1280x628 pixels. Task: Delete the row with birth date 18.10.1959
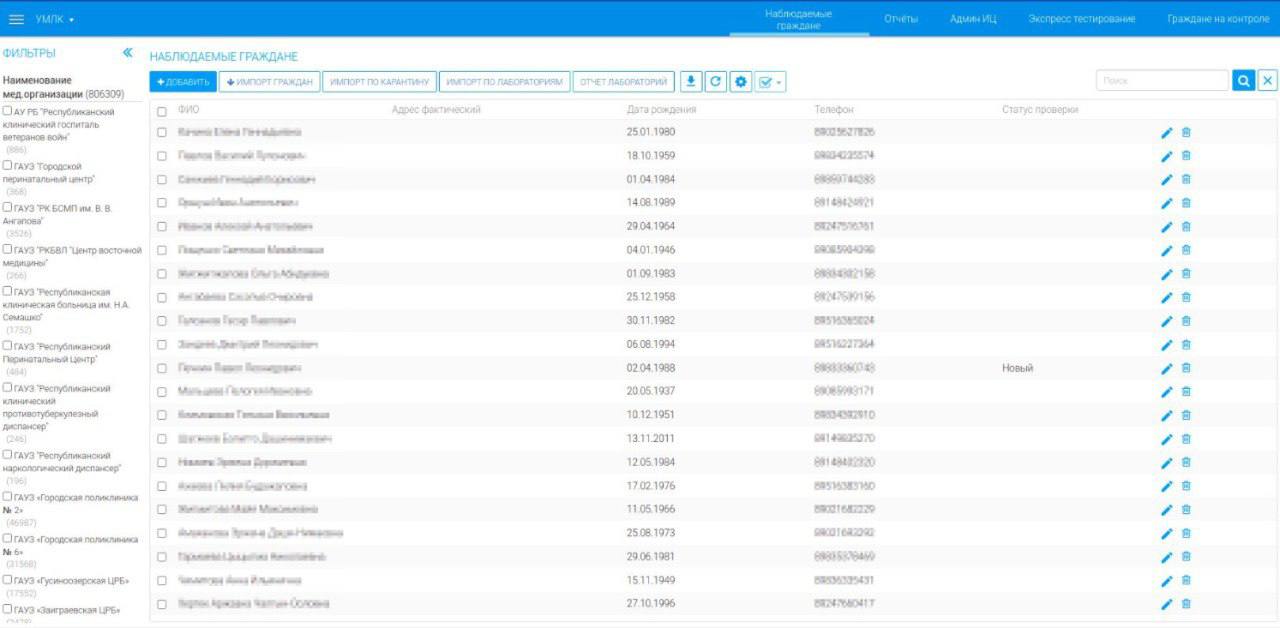point(1186,156)
